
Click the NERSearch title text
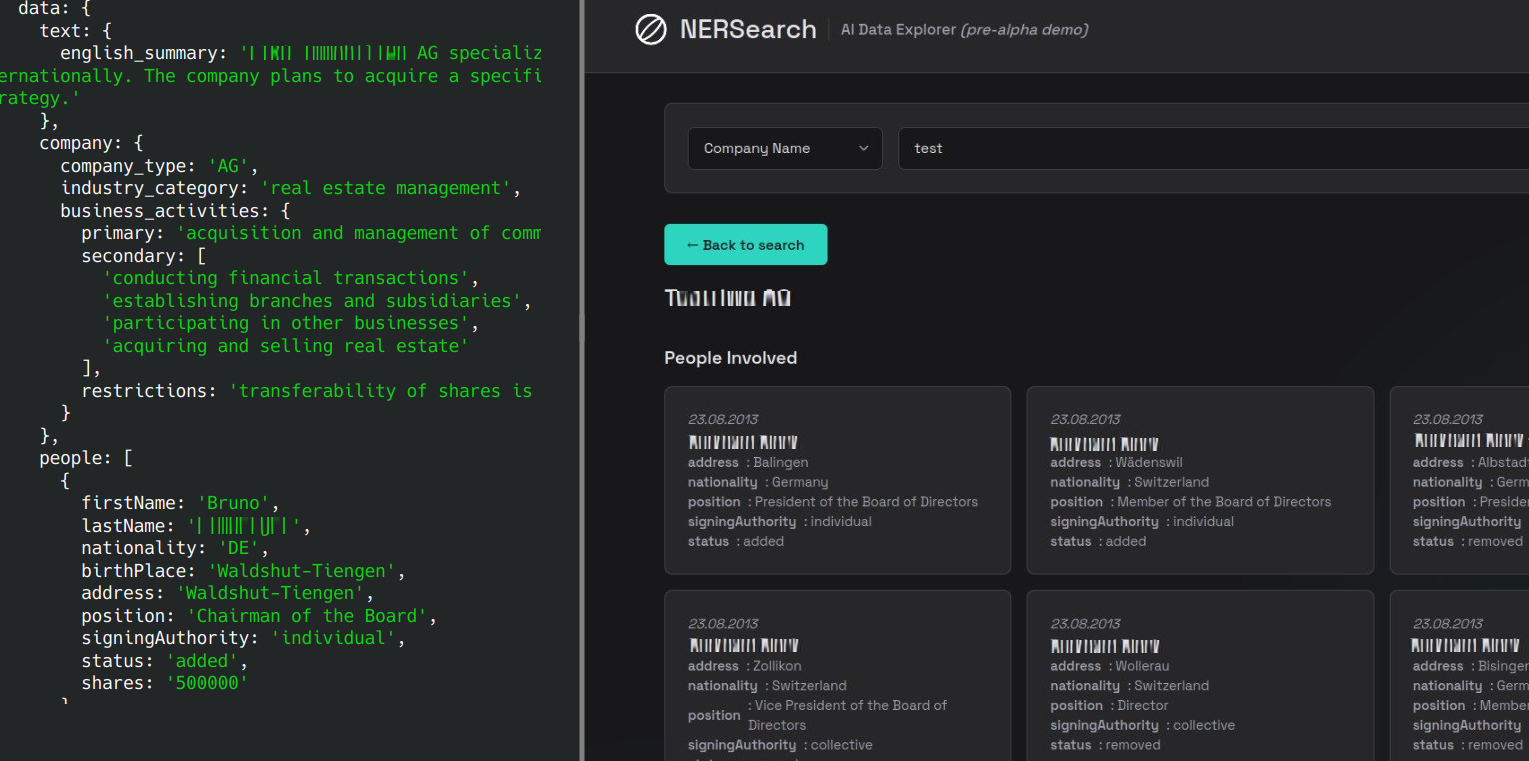[748, 30]
